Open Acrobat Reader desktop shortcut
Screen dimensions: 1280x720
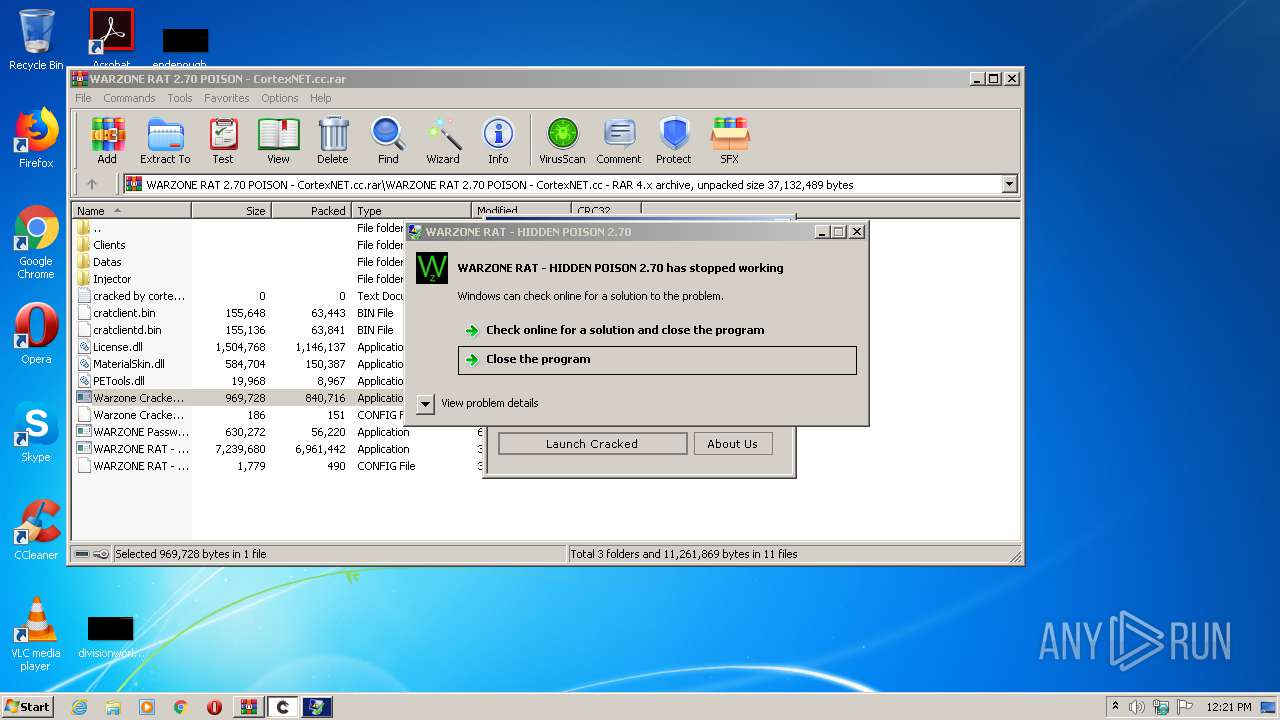point(111,39)
